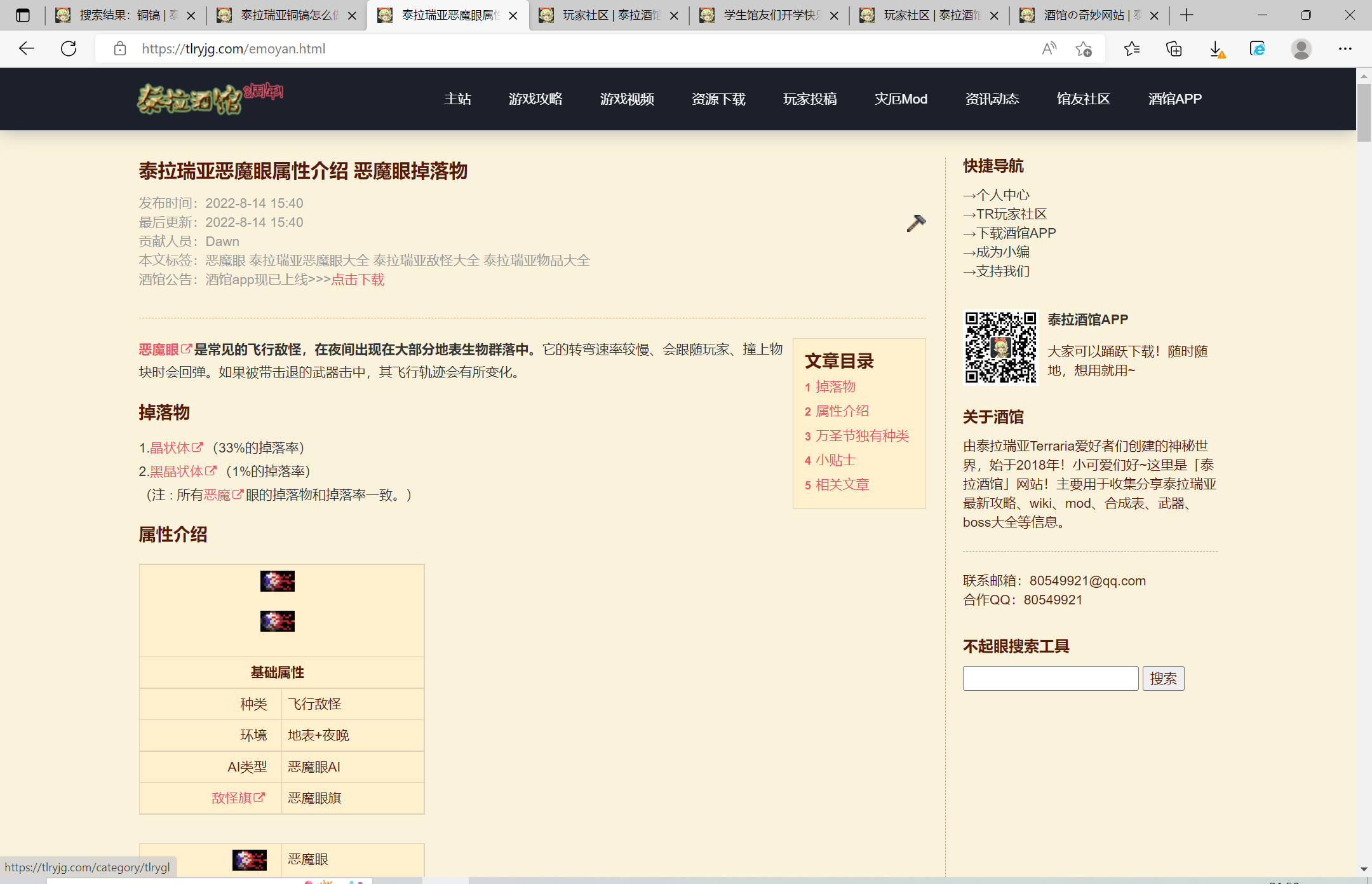Viewport: 1372px width, 884px height.
Task: Switch to the 酒馆の奇妙网站 tab
Action: coord(1090,15)
